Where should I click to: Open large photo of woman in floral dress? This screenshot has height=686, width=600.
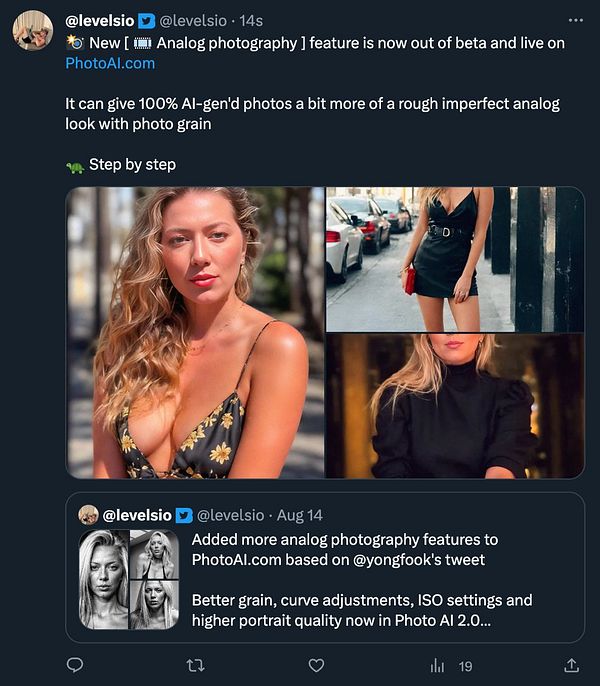[195, 332]
